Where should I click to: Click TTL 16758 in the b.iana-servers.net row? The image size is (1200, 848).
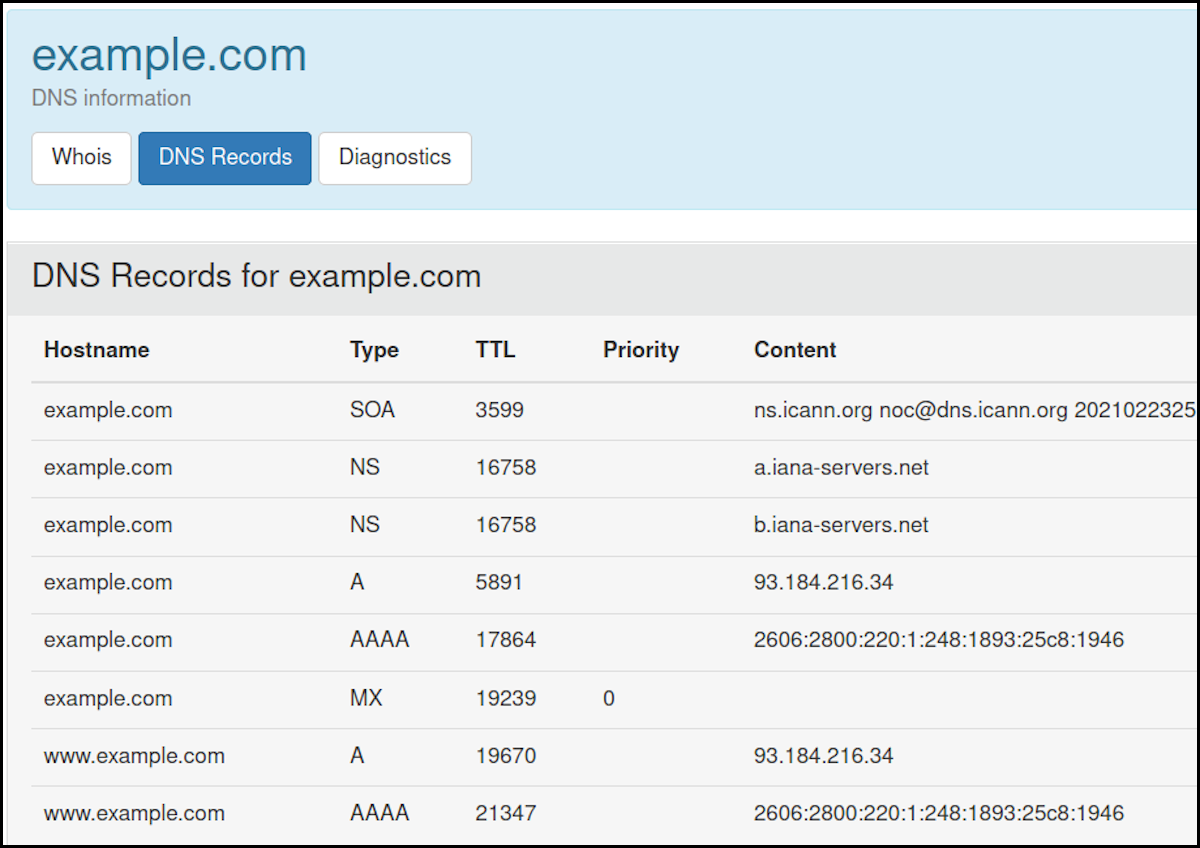click(x=506, y=525)
